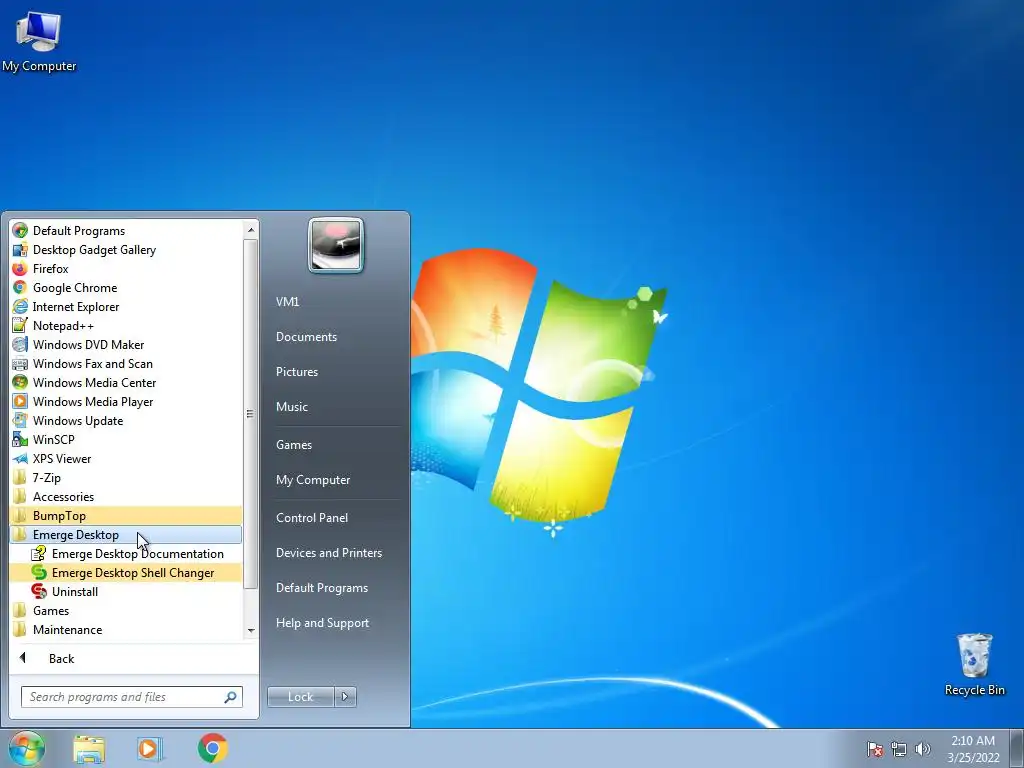Click programs list scroll up arrow
This screenshot has width=1024, height=768.
251,230
